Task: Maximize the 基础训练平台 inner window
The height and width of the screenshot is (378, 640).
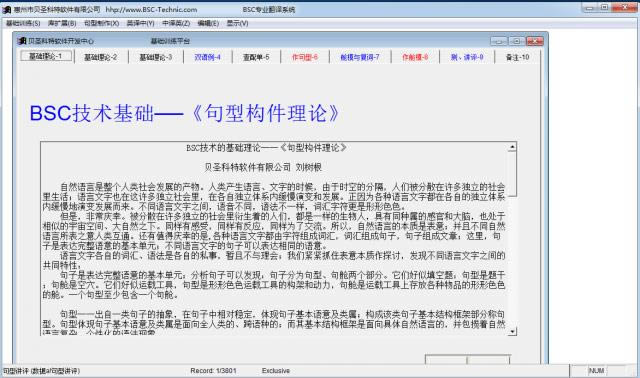Action: [x=516, y=41]
